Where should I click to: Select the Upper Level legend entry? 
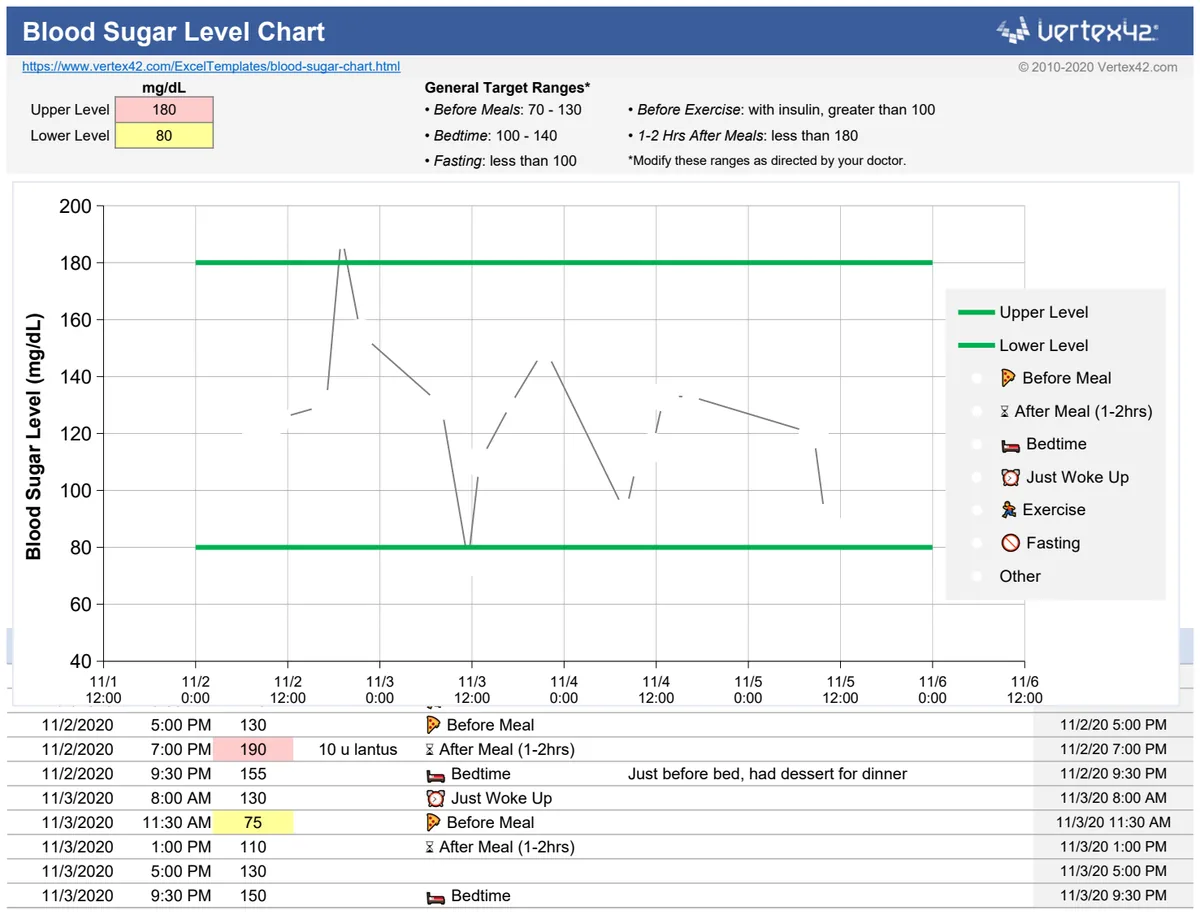[x=1023, y=312]
